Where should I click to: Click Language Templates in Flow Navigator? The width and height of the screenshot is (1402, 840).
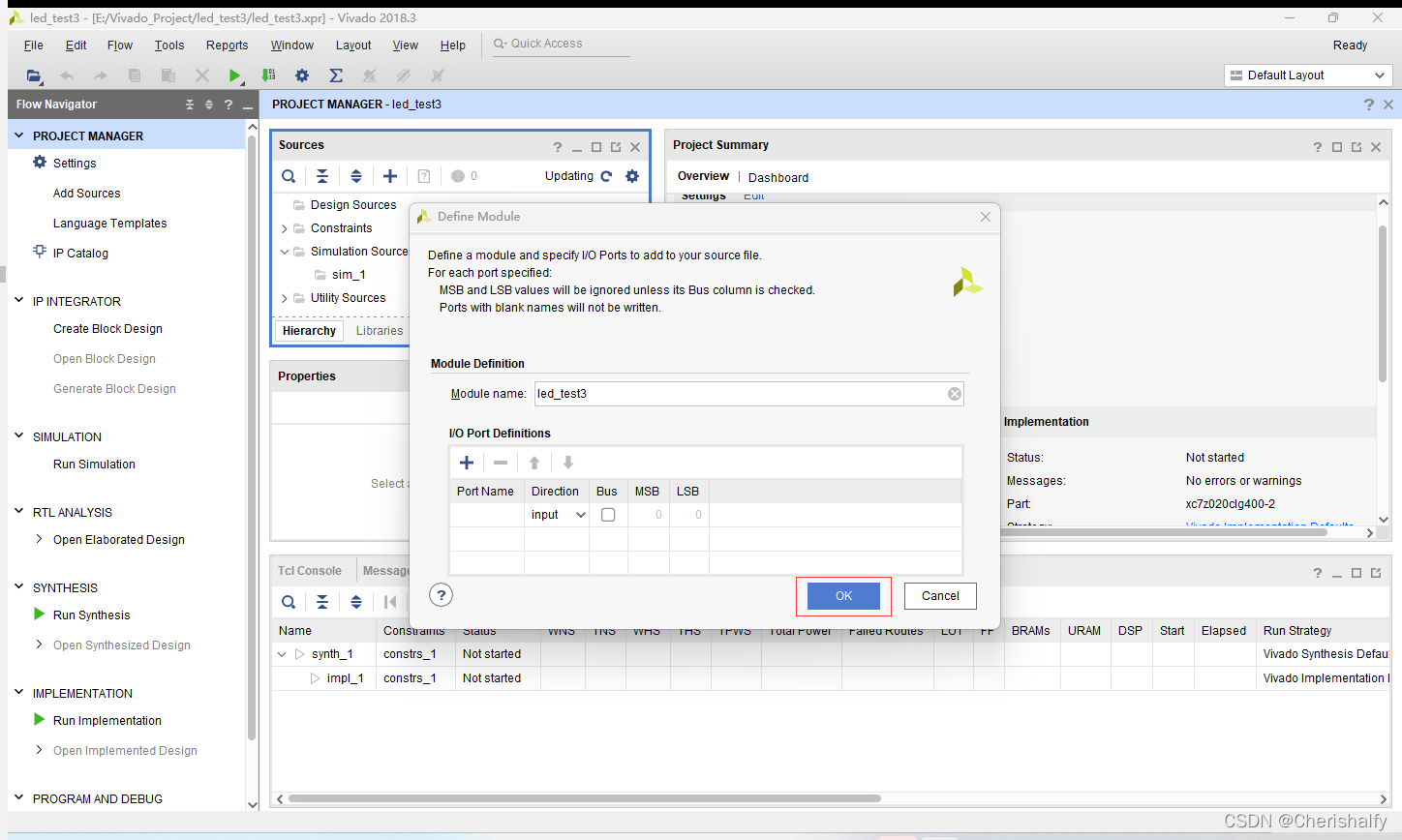pyautogui.click(x=110, y=224)
